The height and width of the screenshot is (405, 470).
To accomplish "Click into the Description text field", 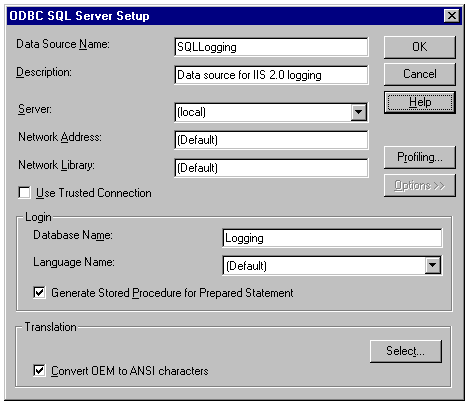I will [x=271, y=75].
